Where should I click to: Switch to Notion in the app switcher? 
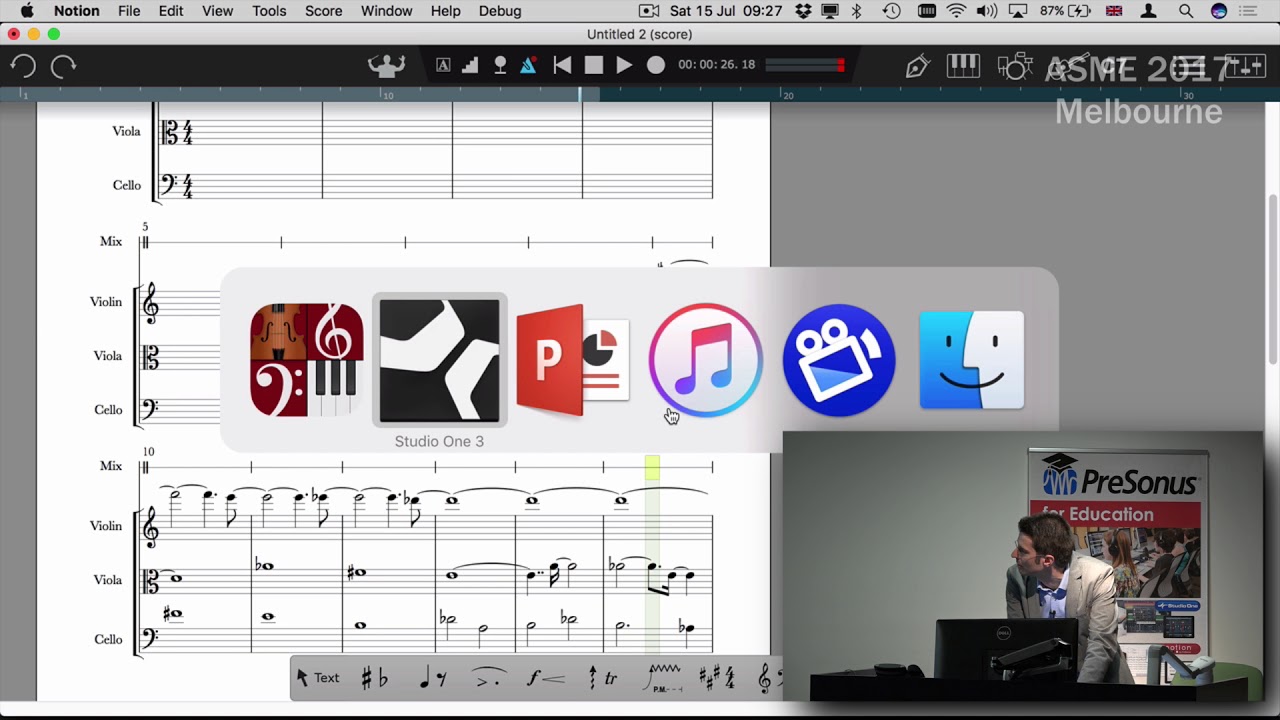click(x=306, y=360)
